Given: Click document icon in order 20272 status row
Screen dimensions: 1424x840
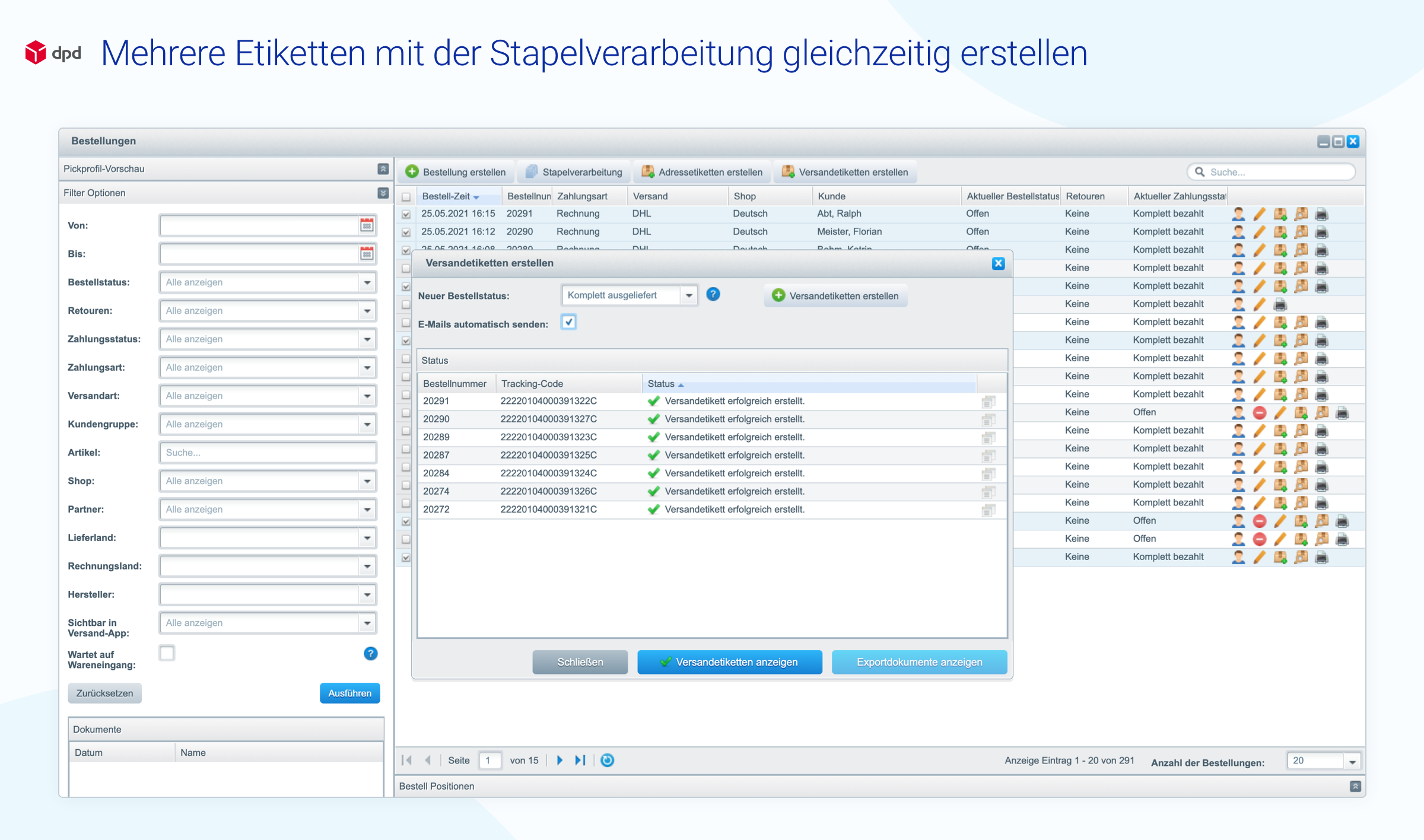Looking at the screenshot, I should point(988,510).
